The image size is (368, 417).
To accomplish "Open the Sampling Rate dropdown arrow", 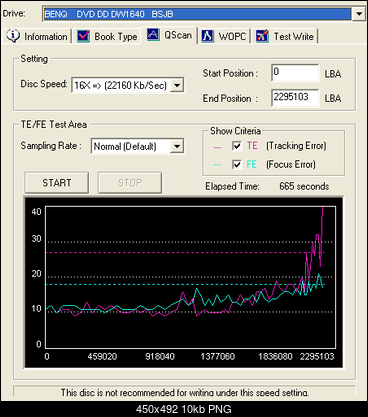I will tap(177, 146).
